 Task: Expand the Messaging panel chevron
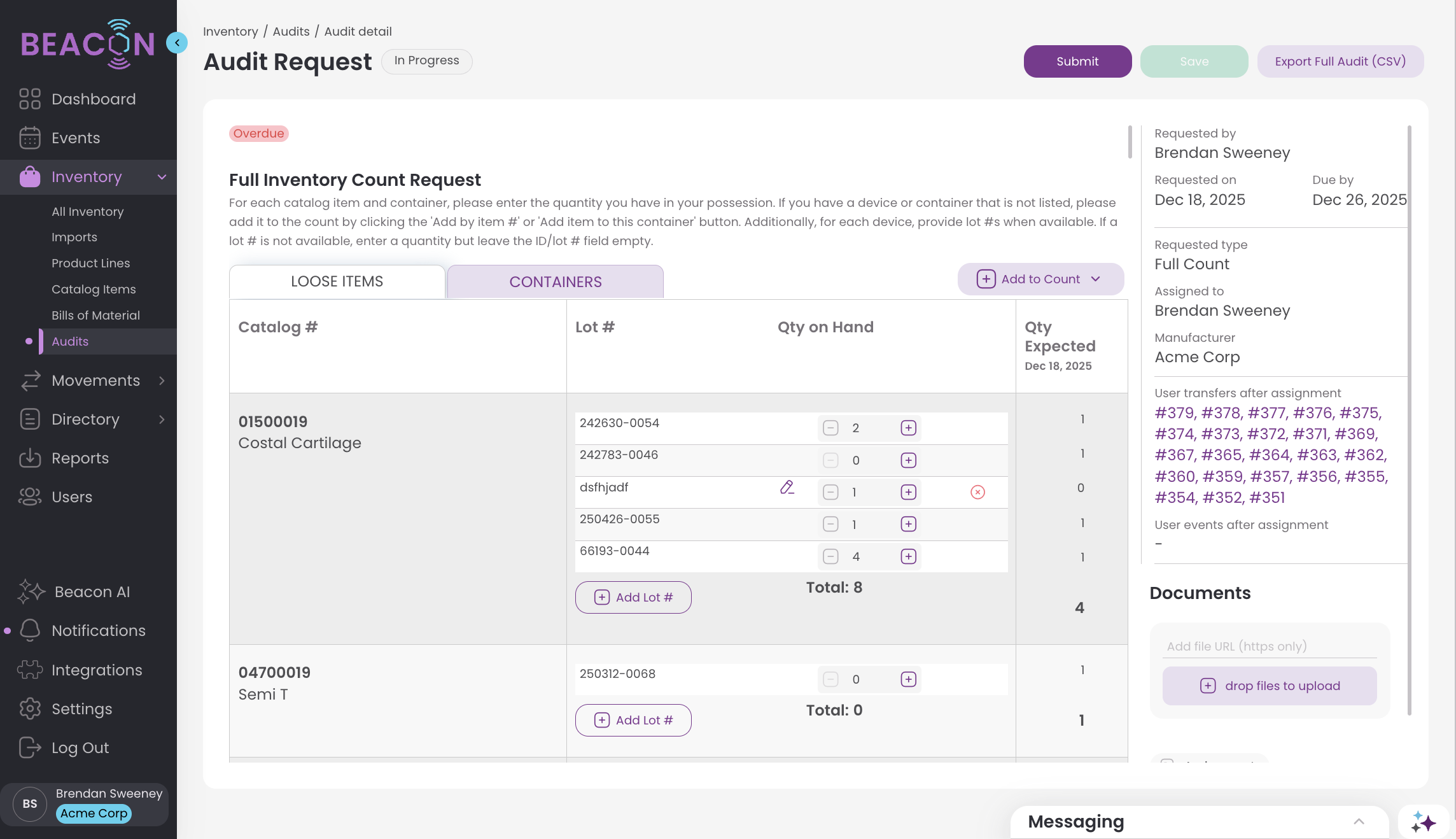point(1359,822)
